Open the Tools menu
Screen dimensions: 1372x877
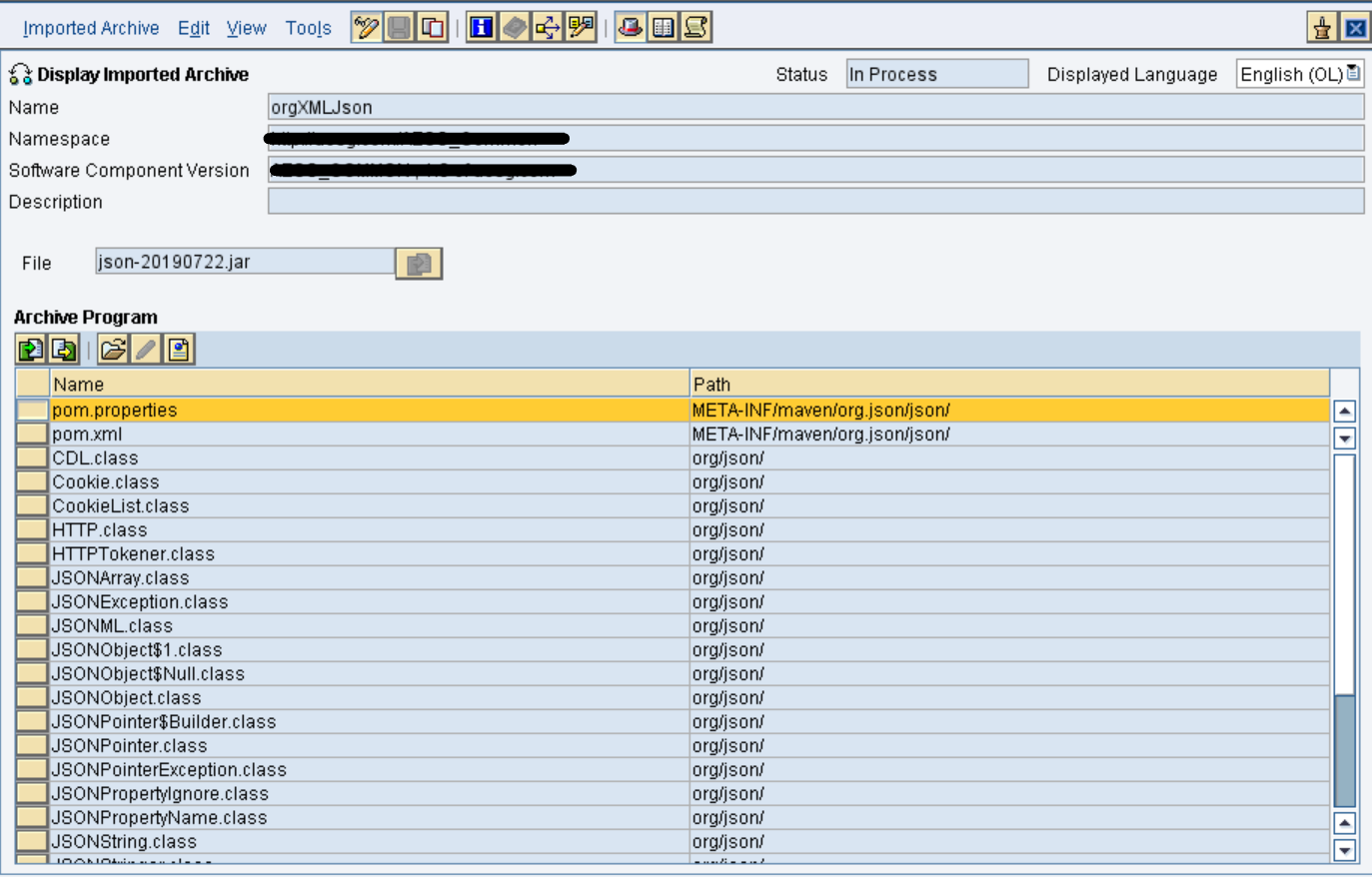[x=308, y=28]
